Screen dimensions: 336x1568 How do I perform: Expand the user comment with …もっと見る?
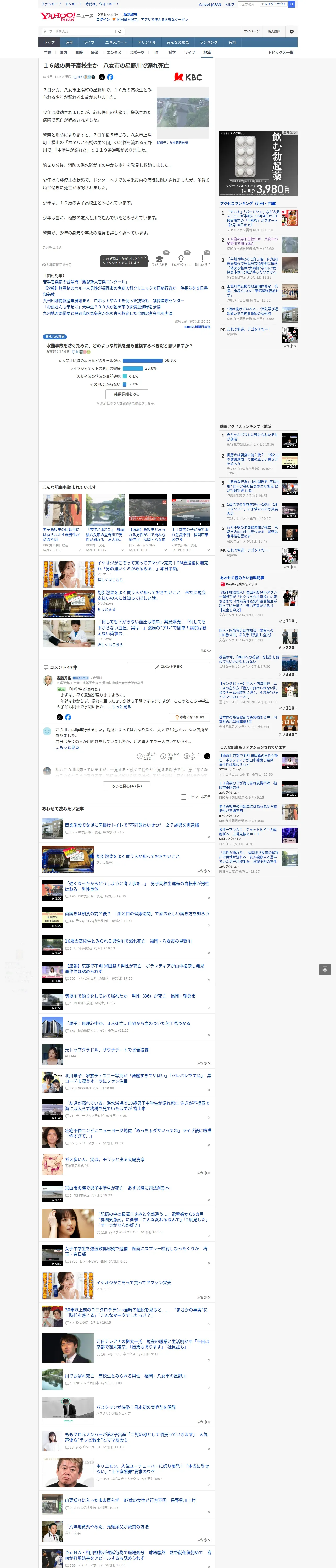click(x=67, y=747)
